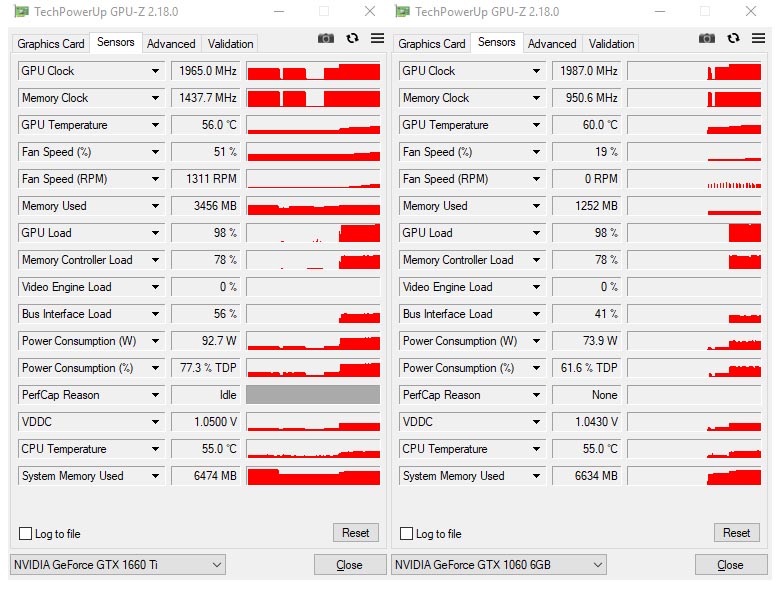The image size is (782, 592).
Task: Click 1437.7 MHz Memory Clock value
Action: pyautogui.click(x=205, y=98)
